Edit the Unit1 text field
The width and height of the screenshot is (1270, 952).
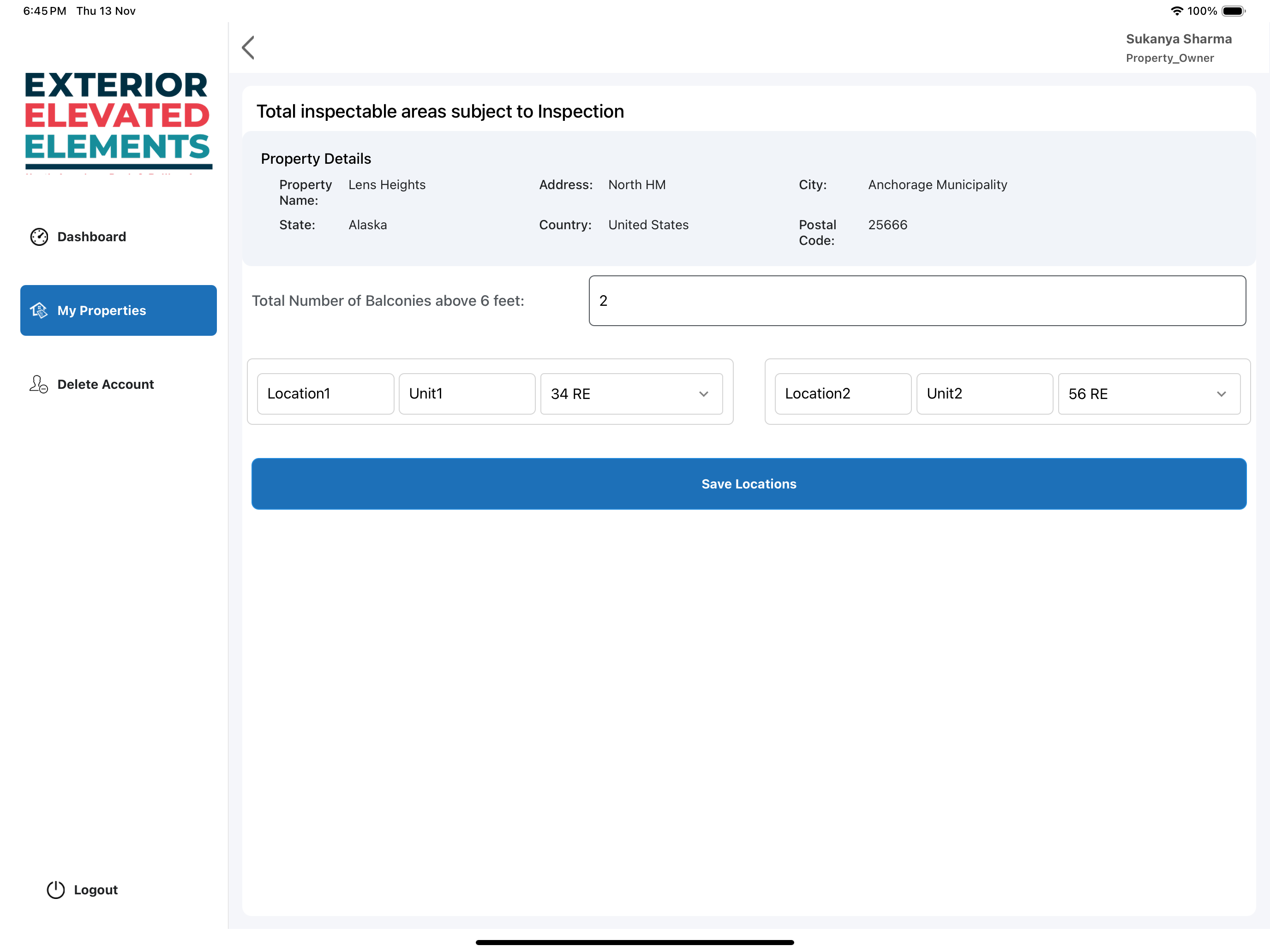[467, 393]
